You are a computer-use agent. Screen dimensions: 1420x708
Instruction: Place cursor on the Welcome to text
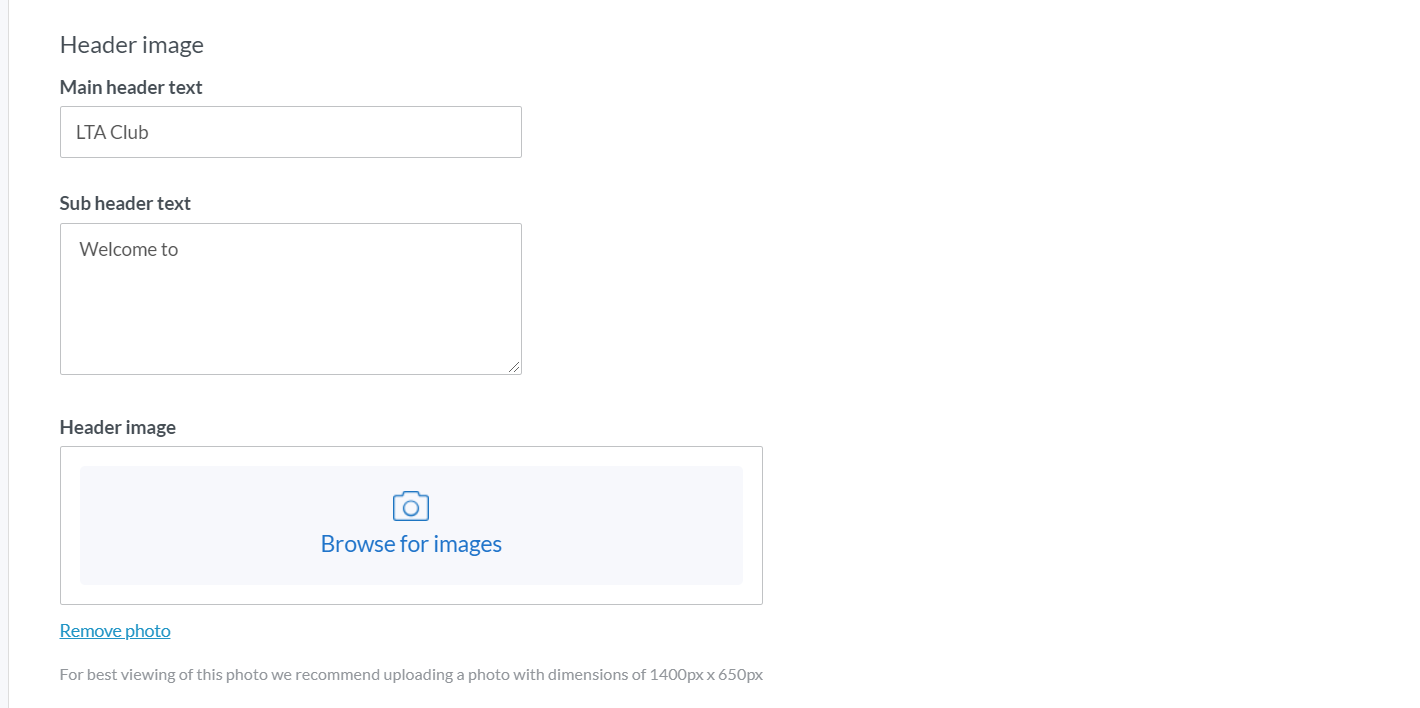(x=129, y=250)
